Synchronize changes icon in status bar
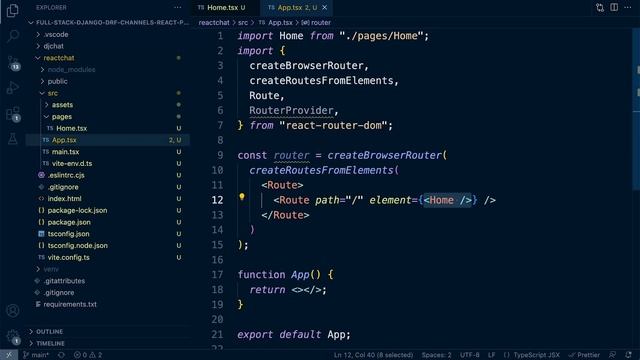 (61, 355)
